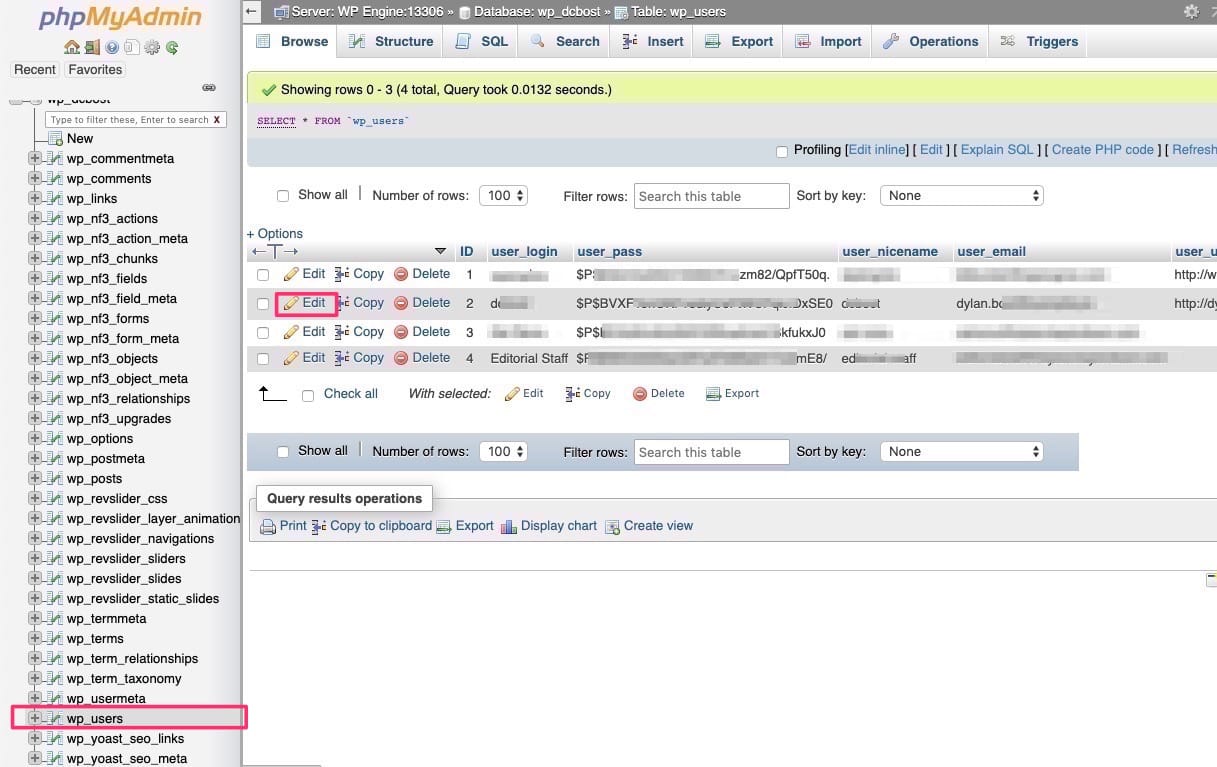The width and height of the screenshot is (1217, 767).
Task: Open the top Sort by key dropdown
Action: click(x=961, y=196)
